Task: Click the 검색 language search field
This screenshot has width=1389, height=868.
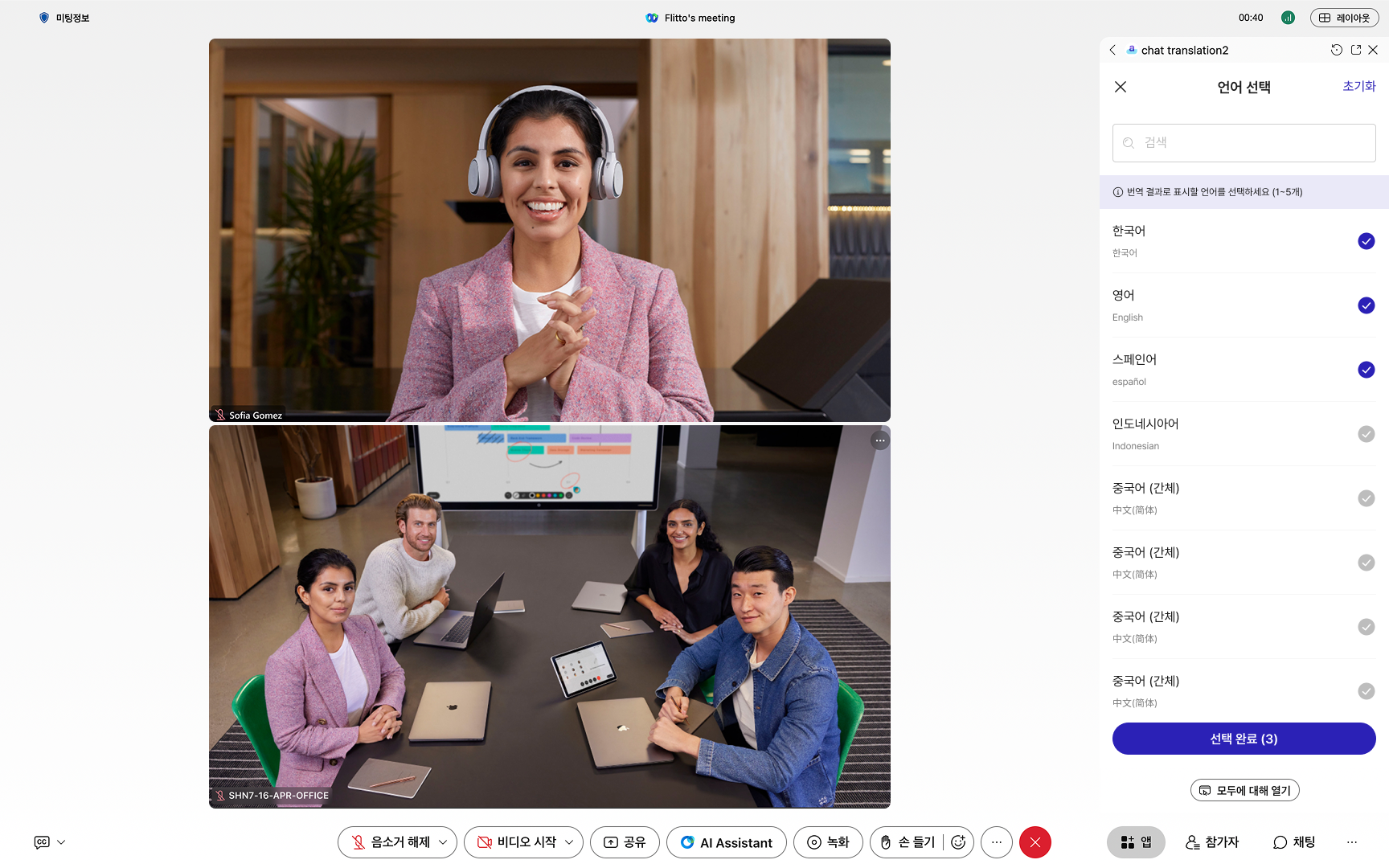Action: click(1244, 143)
